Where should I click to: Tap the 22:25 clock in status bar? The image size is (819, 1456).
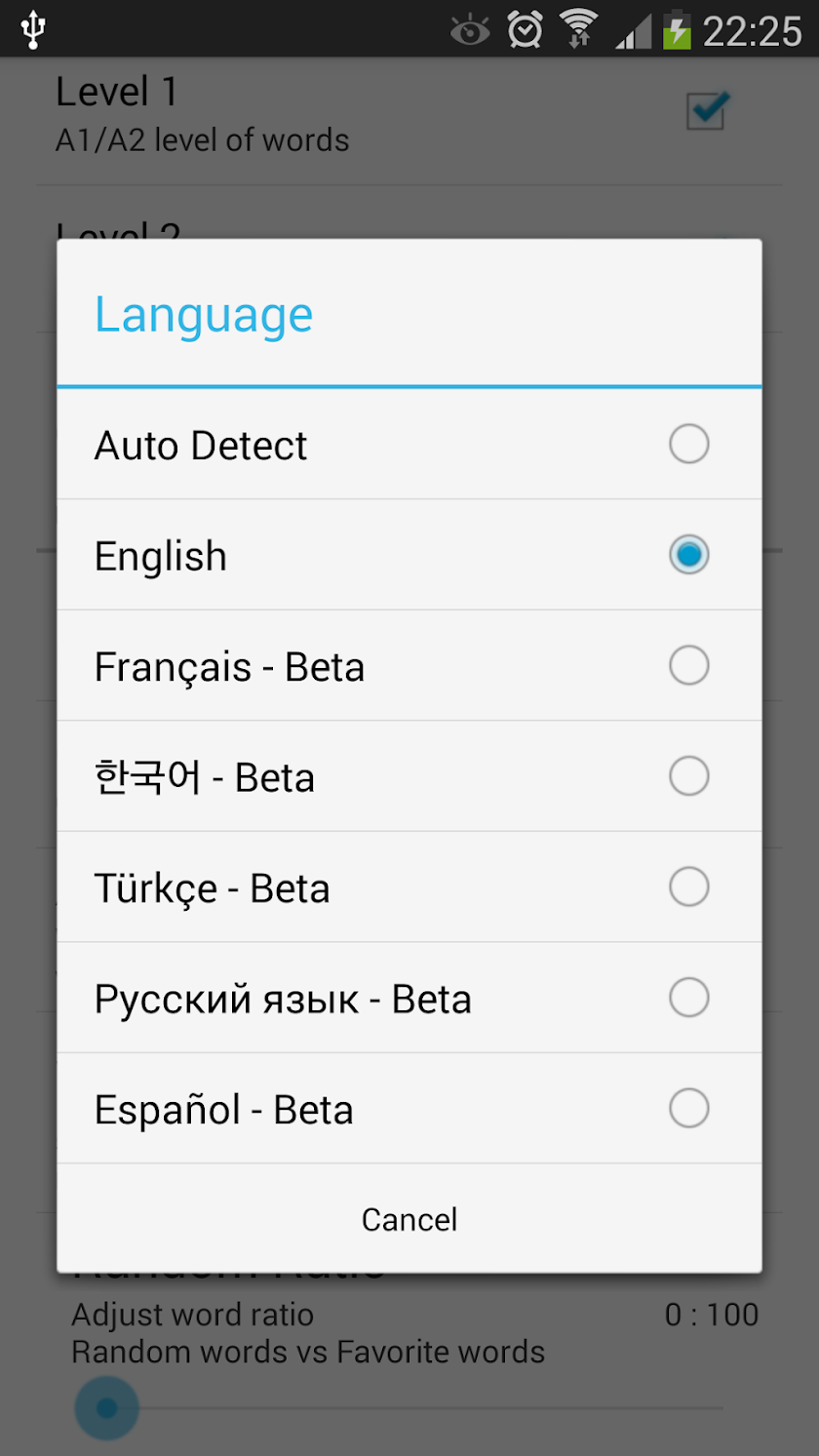(x=752, y=31)
